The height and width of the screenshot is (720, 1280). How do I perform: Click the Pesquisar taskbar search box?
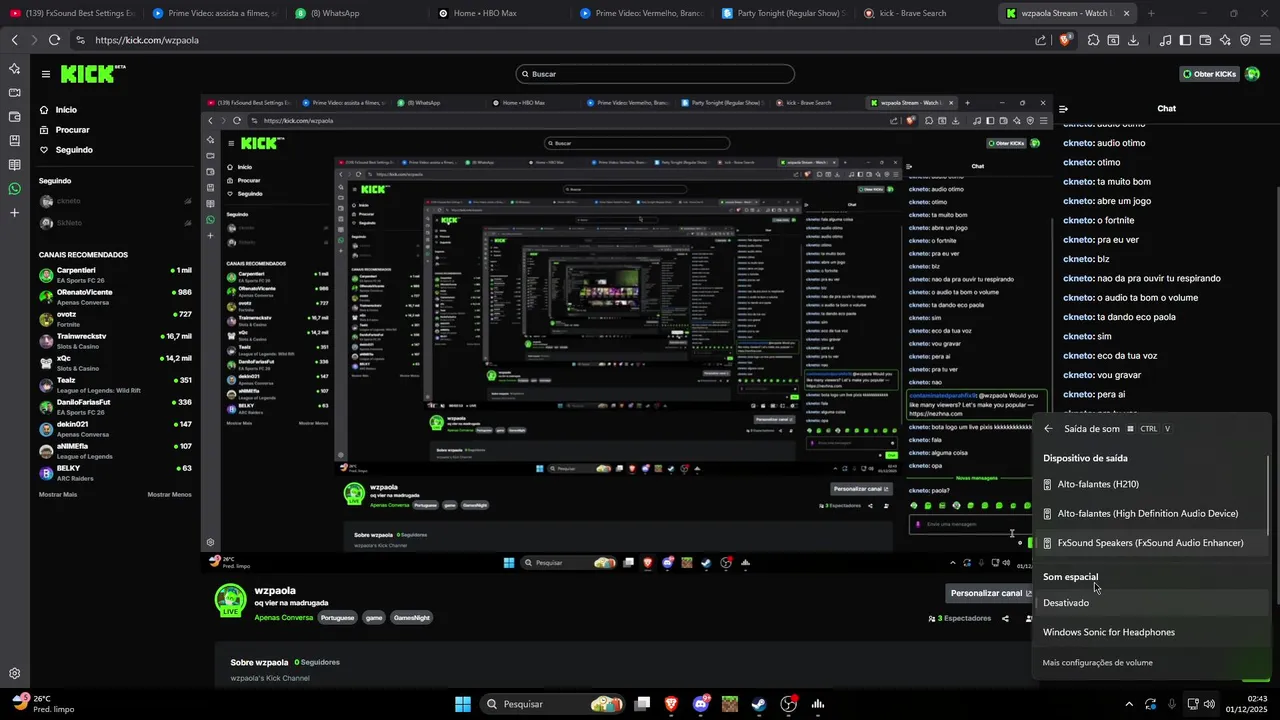click(552, 704)
